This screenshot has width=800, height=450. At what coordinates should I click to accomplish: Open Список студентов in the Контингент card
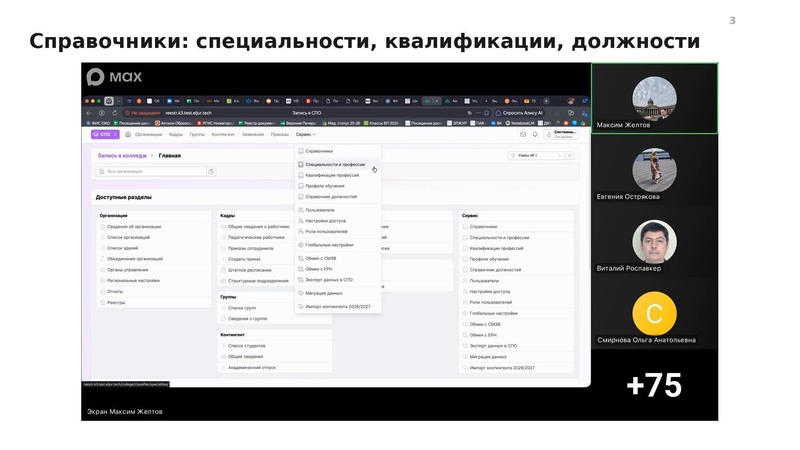point(246,345)
